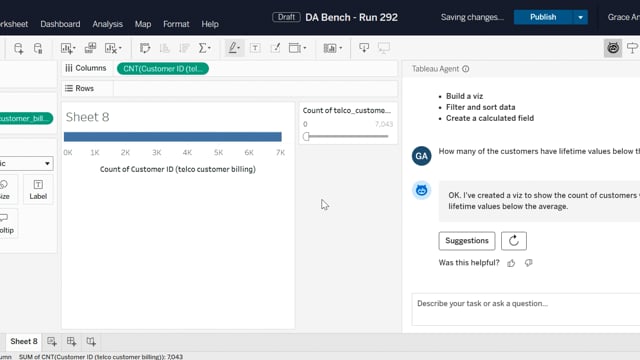This screenshot has height=360, width=640.
Task: Open the Publish dropdown arrow
Action: point(580,17)
